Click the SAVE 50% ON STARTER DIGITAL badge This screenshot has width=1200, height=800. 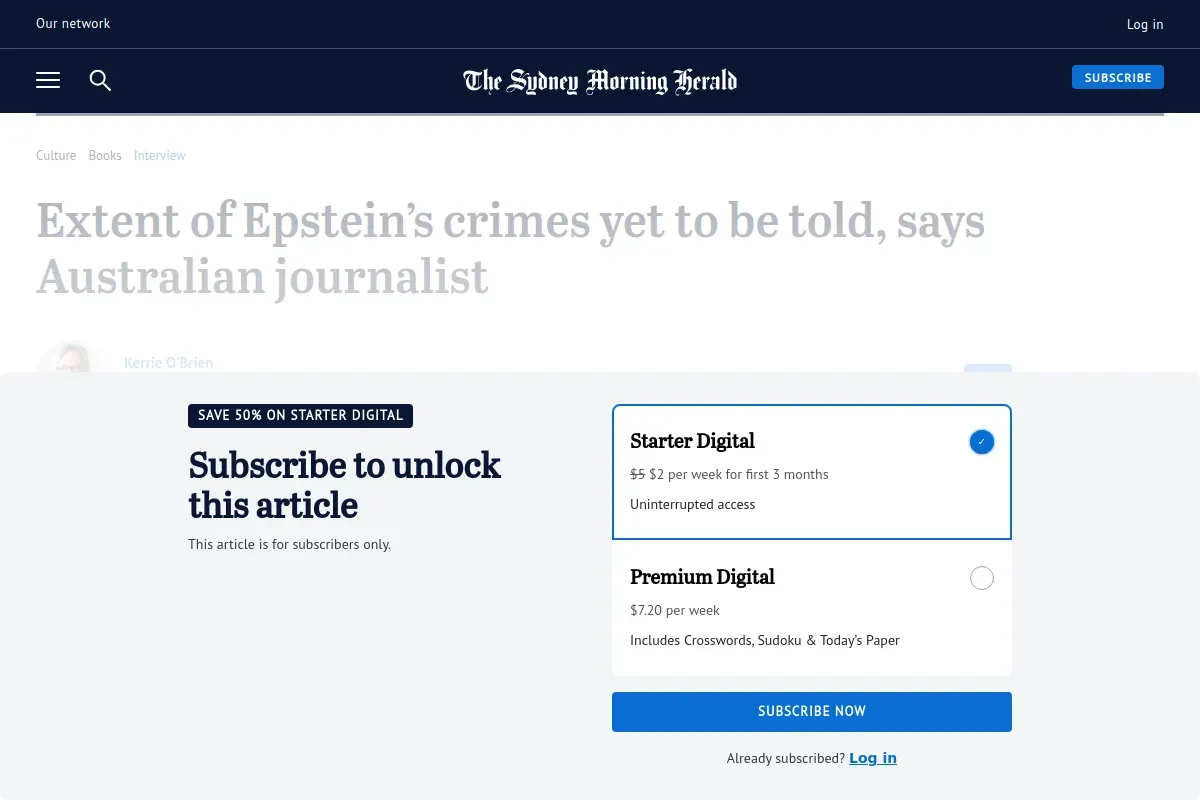(x=300, y=415)
